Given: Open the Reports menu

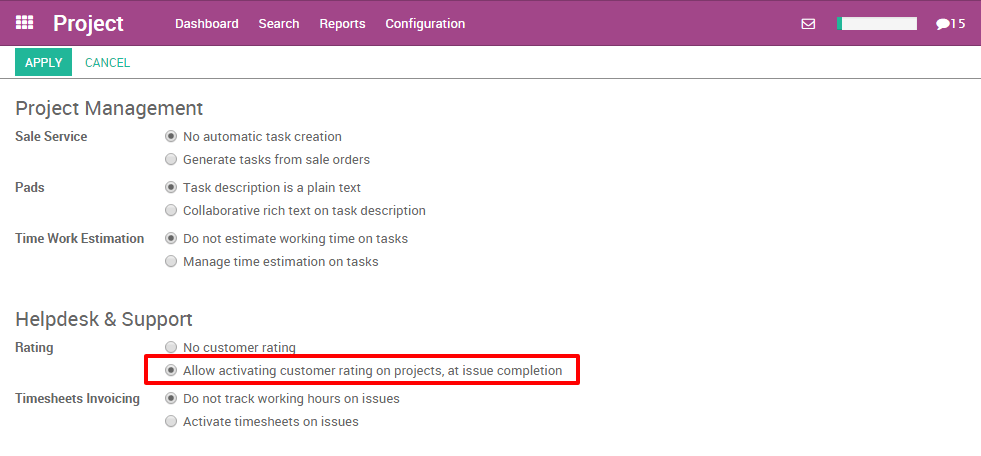Looking at the screenshot, I should tap(342, 24).
